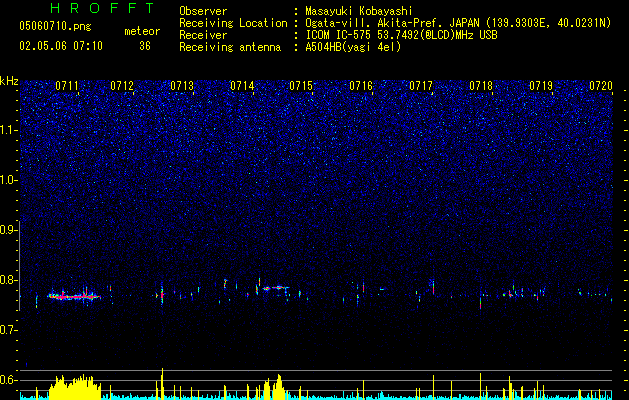Click the 0716 time marker
The image size is (629, 400).
point(361,86)
